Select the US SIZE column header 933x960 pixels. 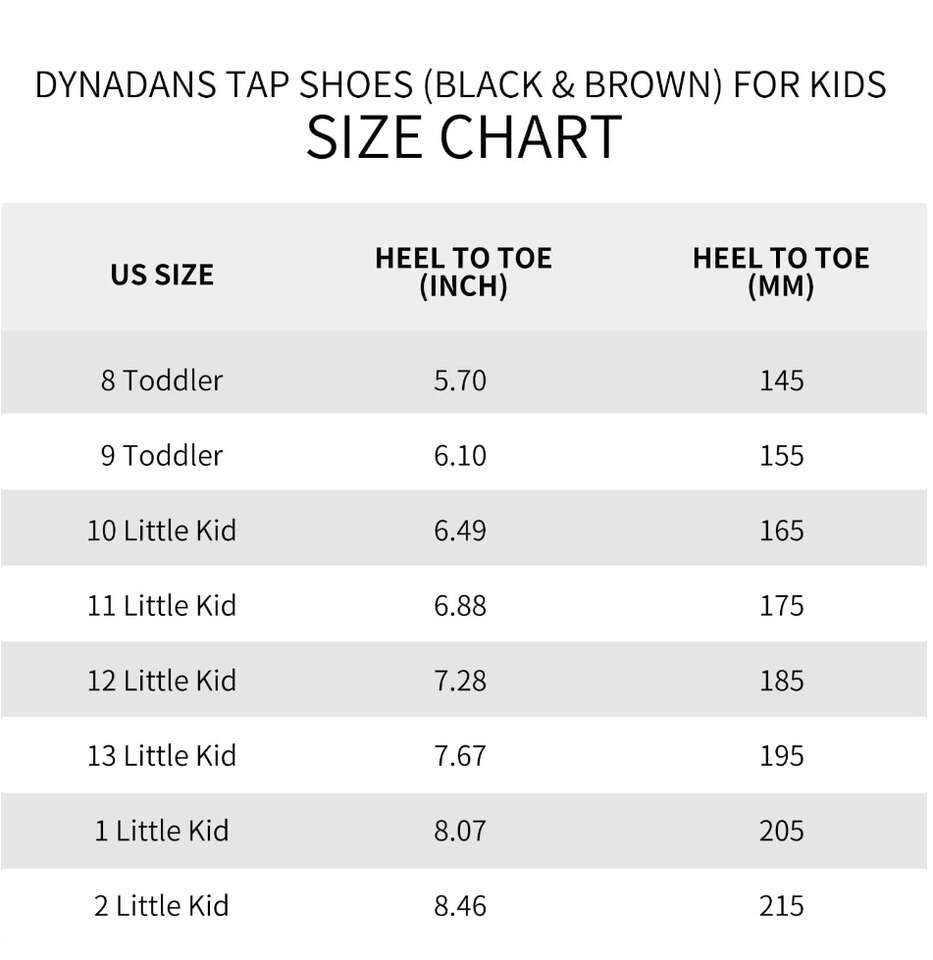162,274
